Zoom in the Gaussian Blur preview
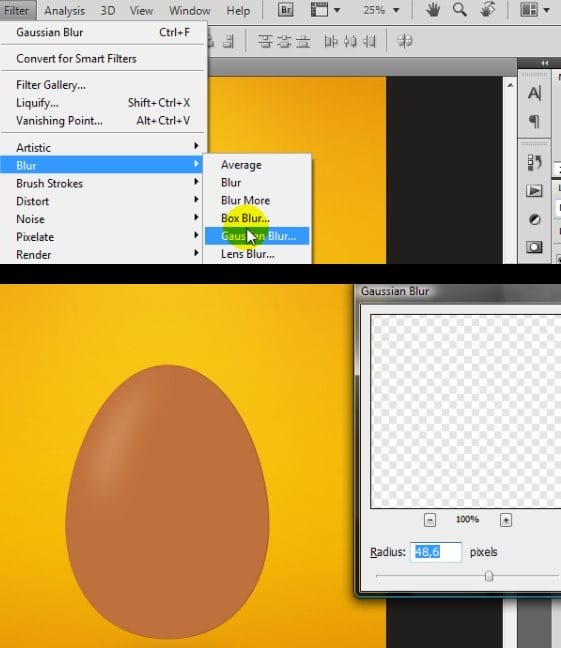The image size is (561, 648). (506, 520)
